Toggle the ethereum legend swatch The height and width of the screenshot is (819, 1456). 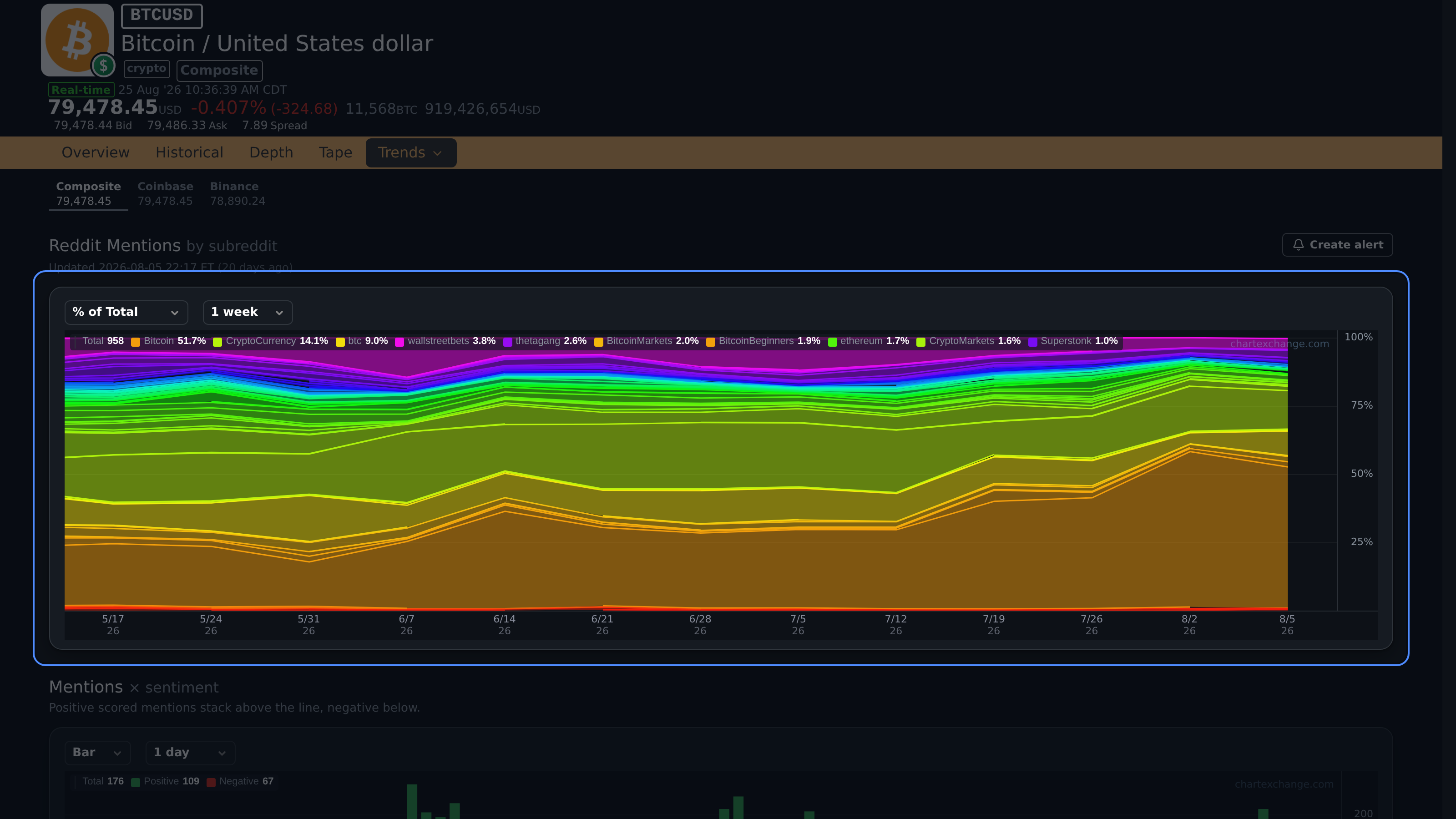pyautogui.click(x=833, y=341)
